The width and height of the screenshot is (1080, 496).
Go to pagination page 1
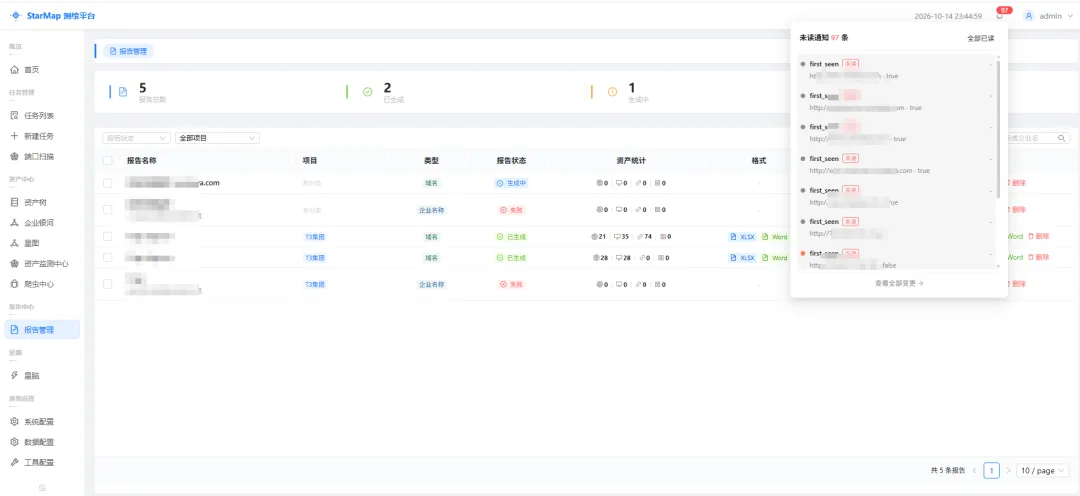(991, 471)
